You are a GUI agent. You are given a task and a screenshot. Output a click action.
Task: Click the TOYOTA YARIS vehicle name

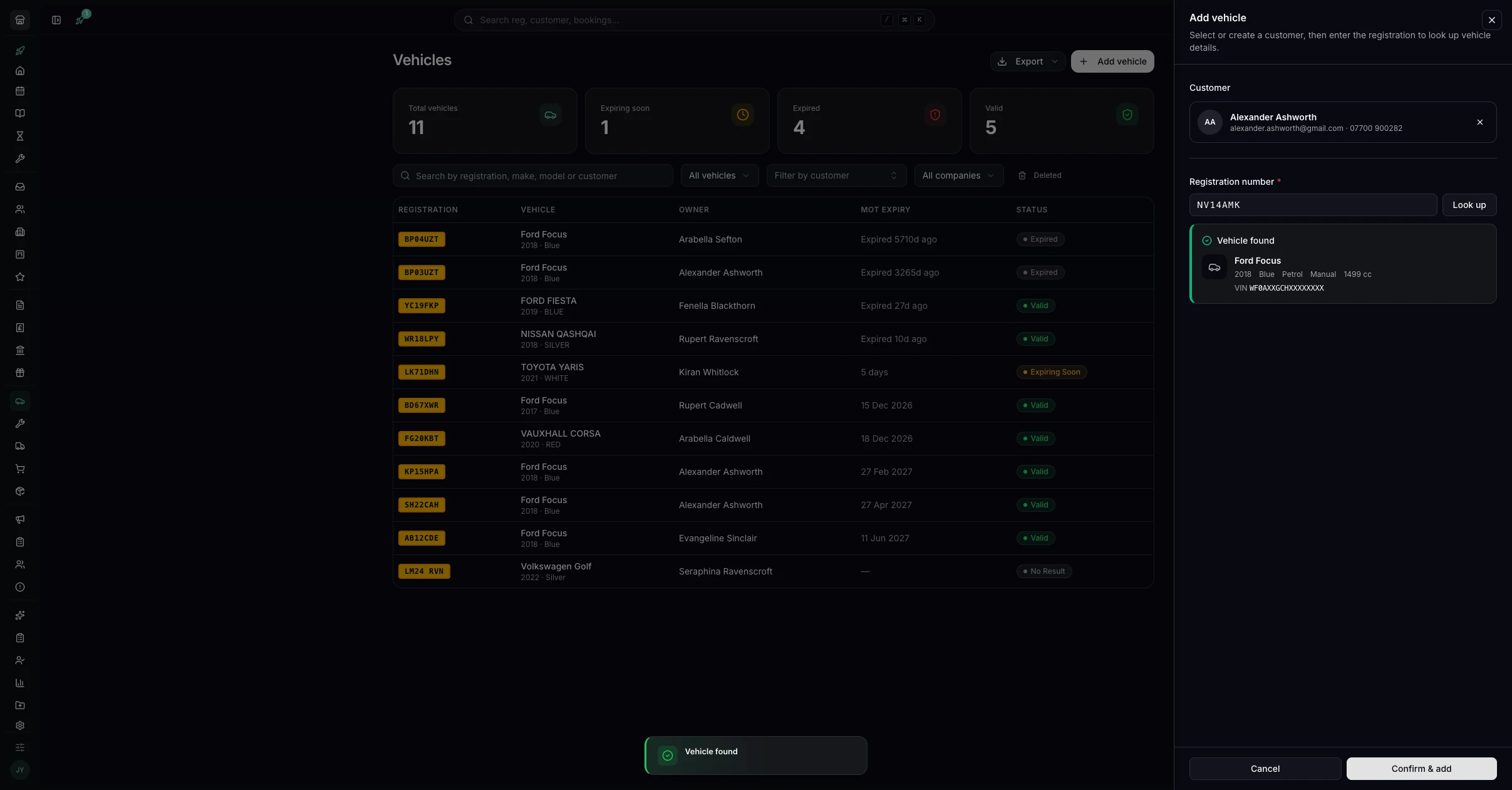coord(552,367)
